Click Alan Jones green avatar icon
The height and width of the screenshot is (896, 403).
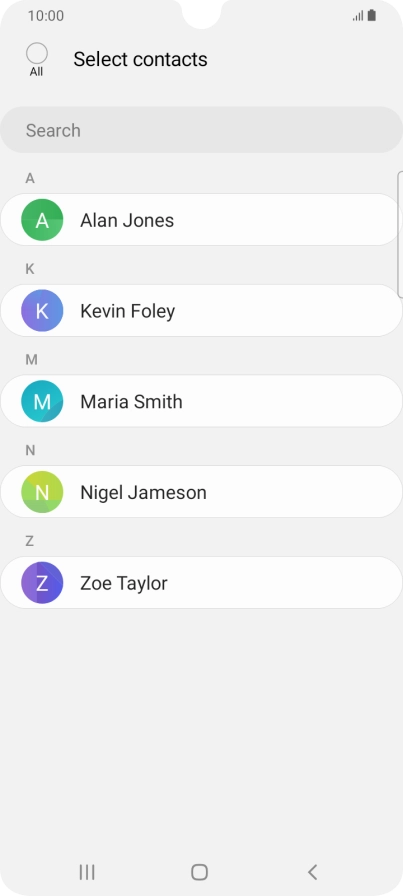42,220
